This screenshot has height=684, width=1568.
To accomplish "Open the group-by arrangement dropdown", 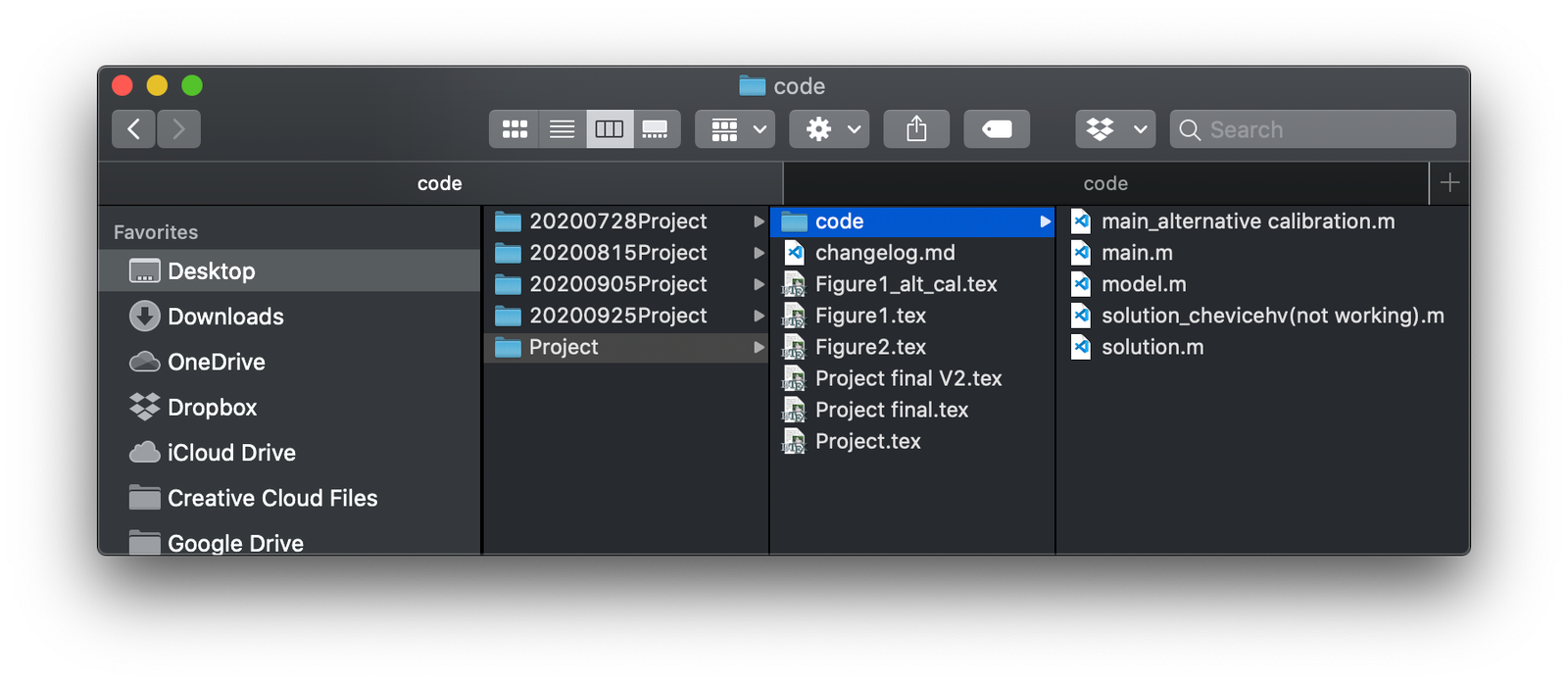I will click(x=735, y=128).
